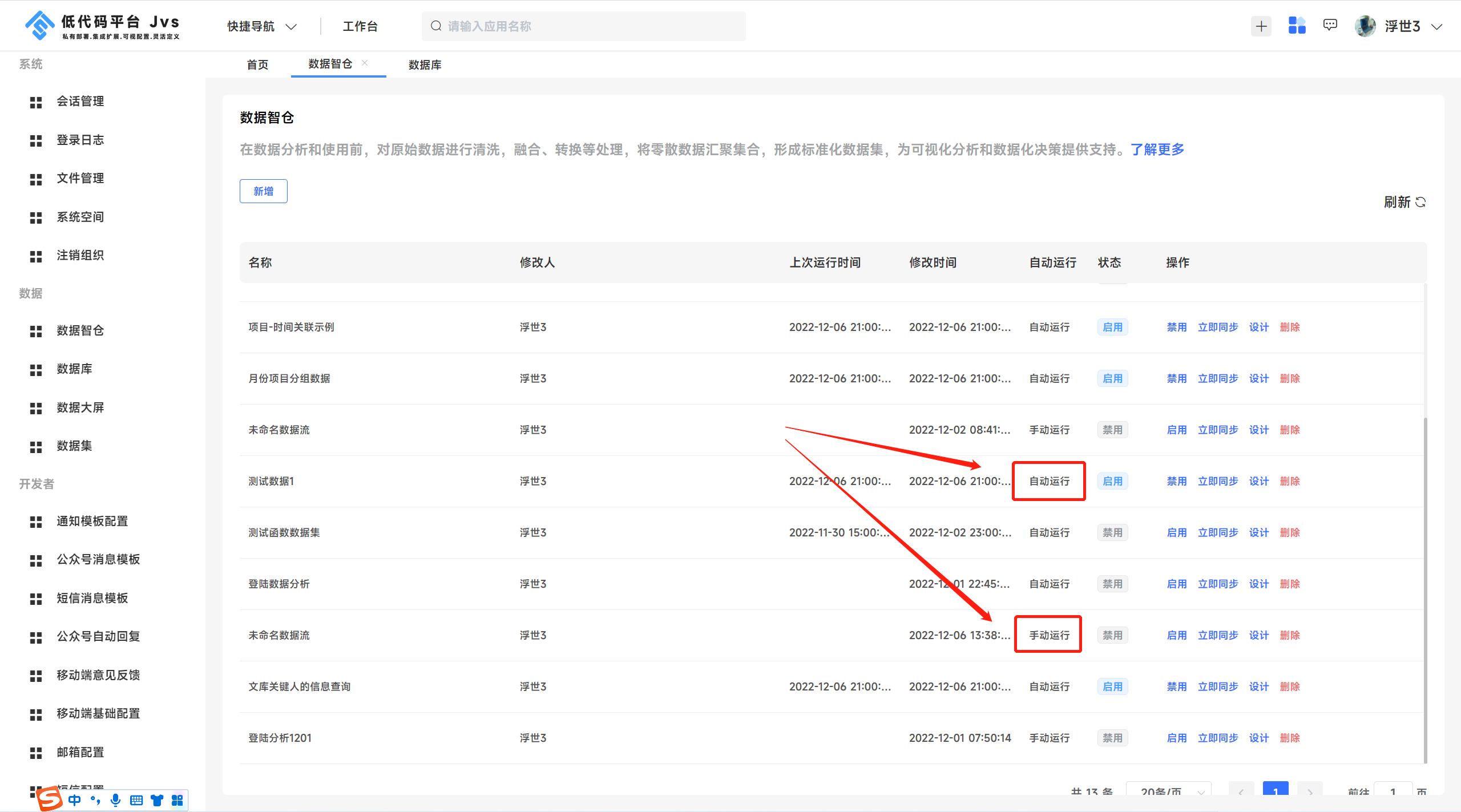Open 数据大屏 in the sidebar
The width and height of the screenshot is (1461, 812).
click(80, 407)
